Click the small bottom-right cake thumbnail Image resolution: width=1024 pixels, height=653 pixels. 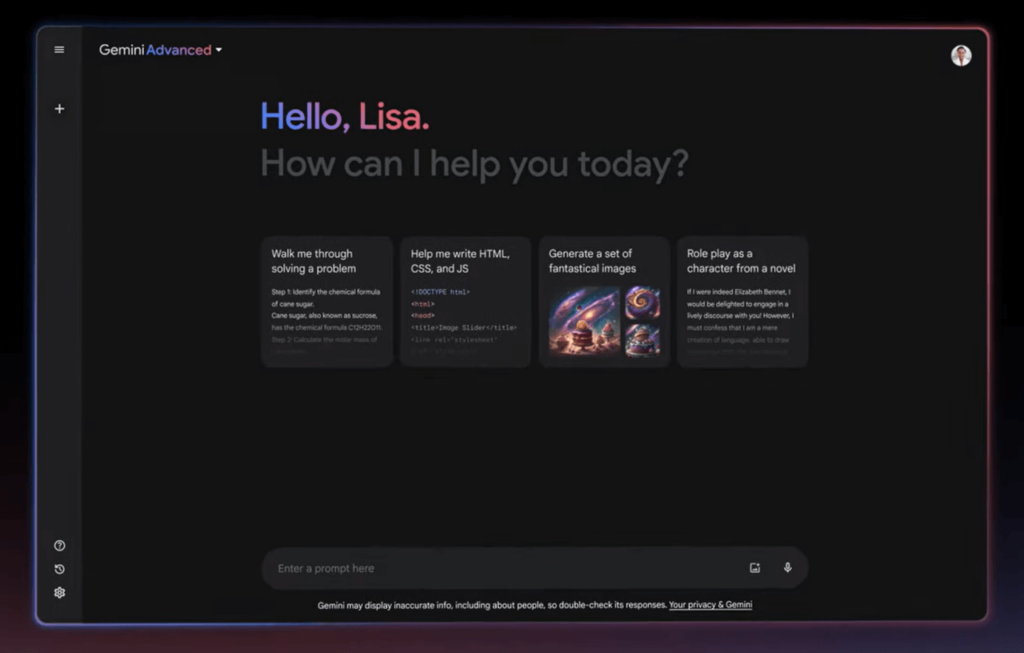point(643,340)
